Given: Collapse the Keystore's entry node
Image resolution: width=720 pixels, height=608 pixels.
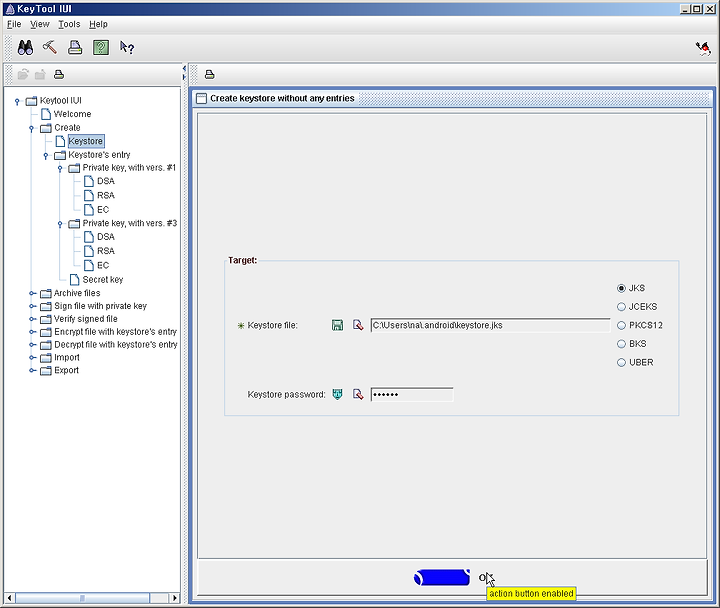Looking at the screenshot, I should (45, 156).
